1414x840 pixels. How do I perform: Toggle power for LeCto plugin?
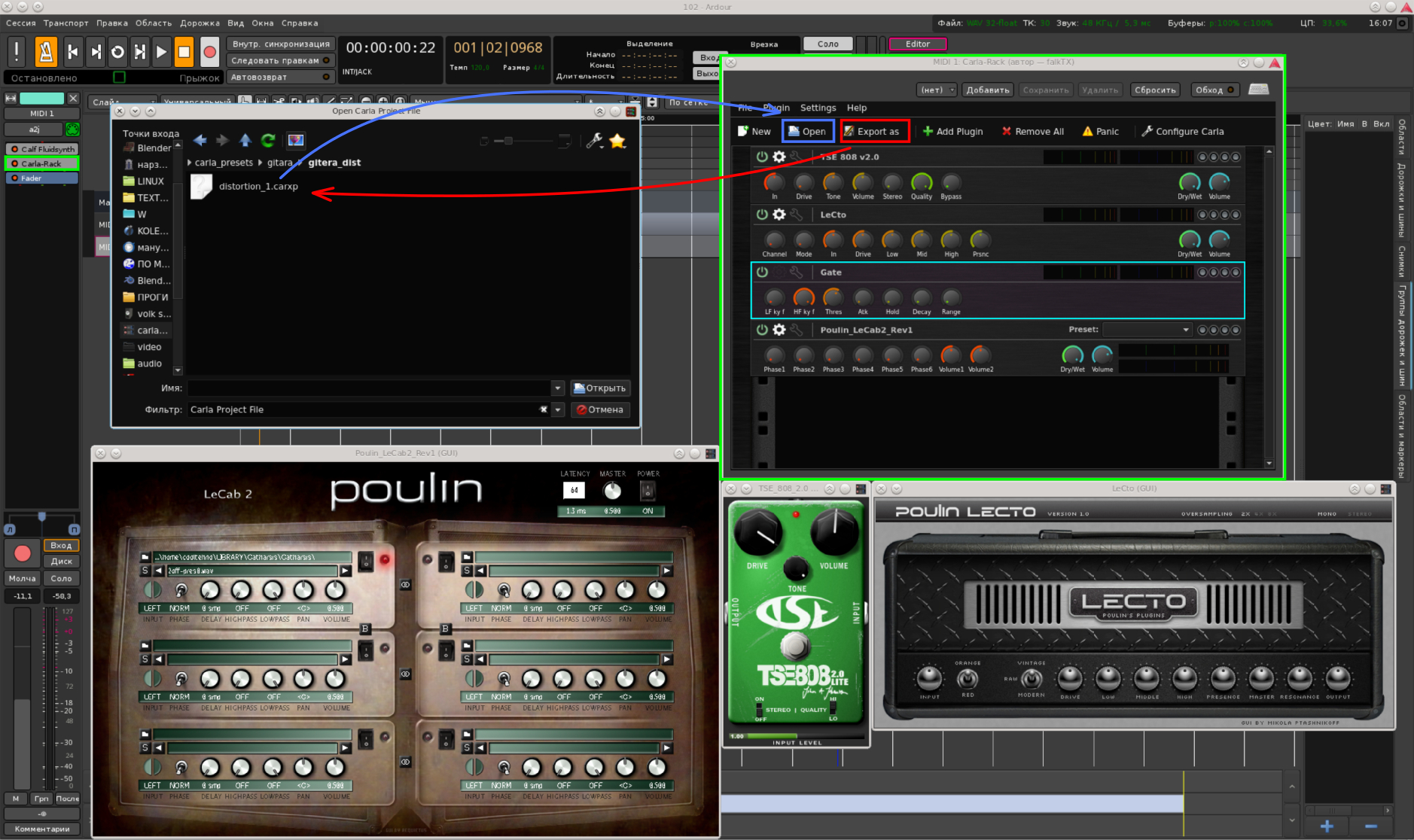762,215
